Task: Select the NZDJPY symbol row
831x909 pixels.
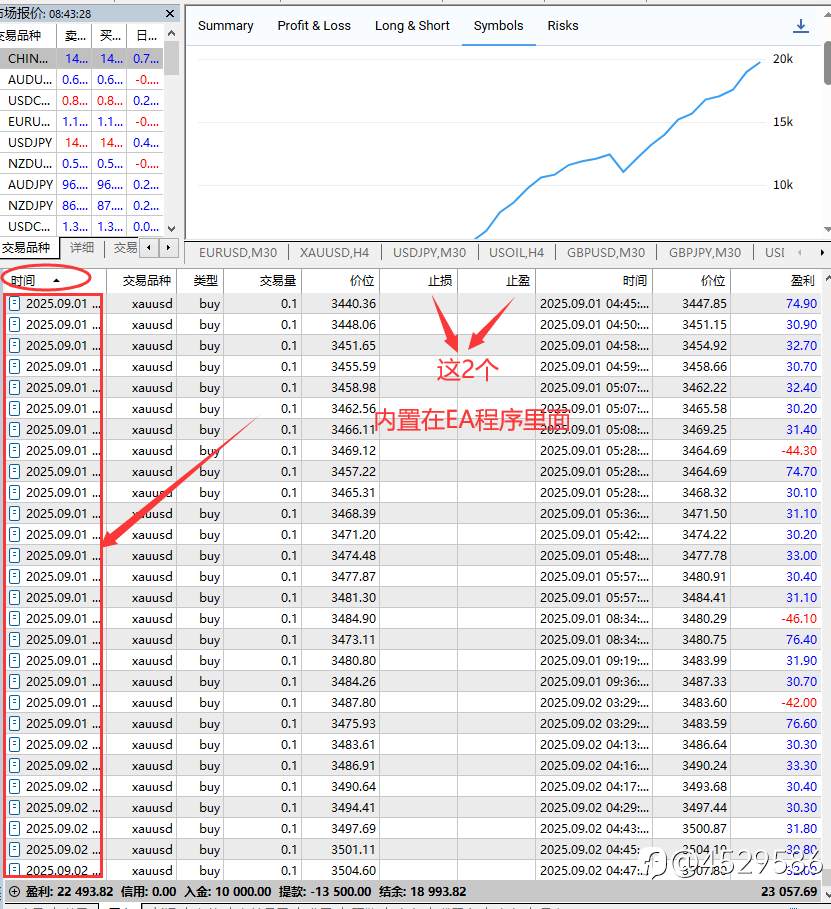Action: click(x=81, y=205)
